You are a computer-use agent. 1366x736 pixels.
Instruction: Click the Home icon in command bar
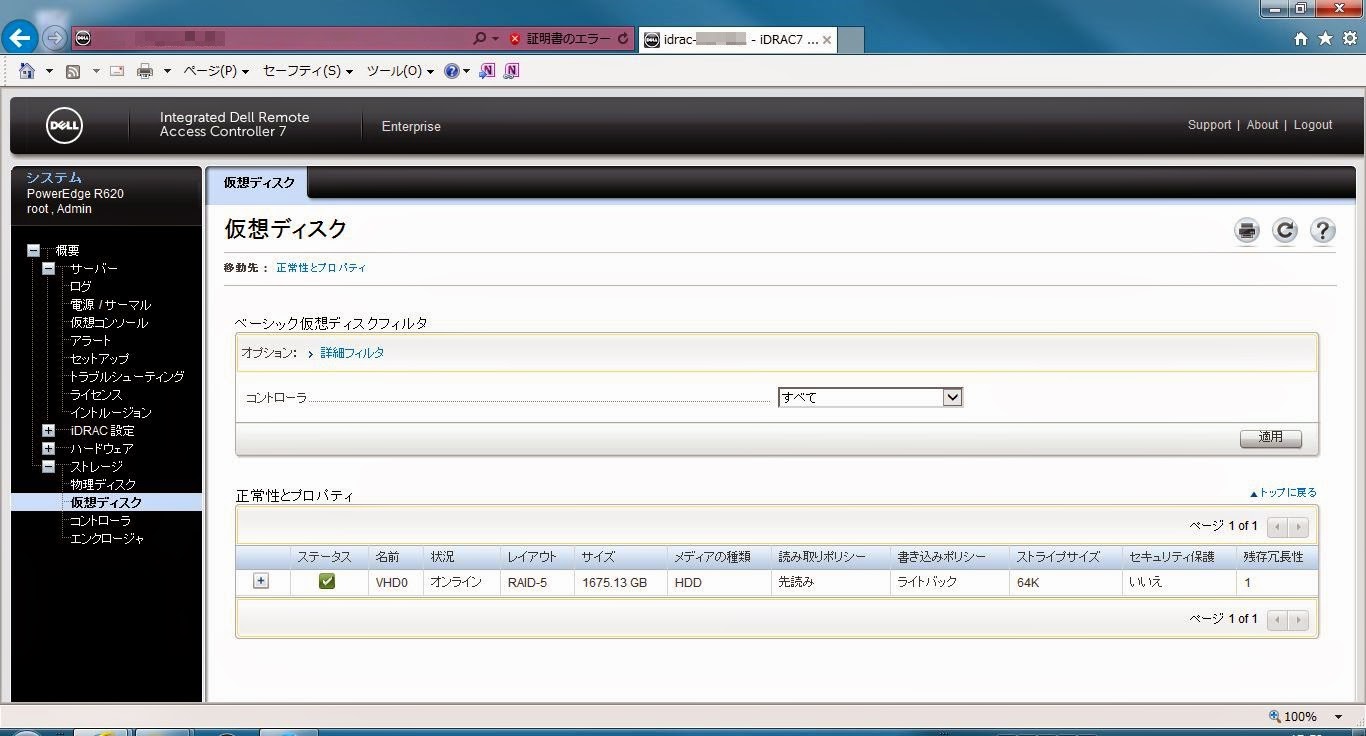coord(27,71)
